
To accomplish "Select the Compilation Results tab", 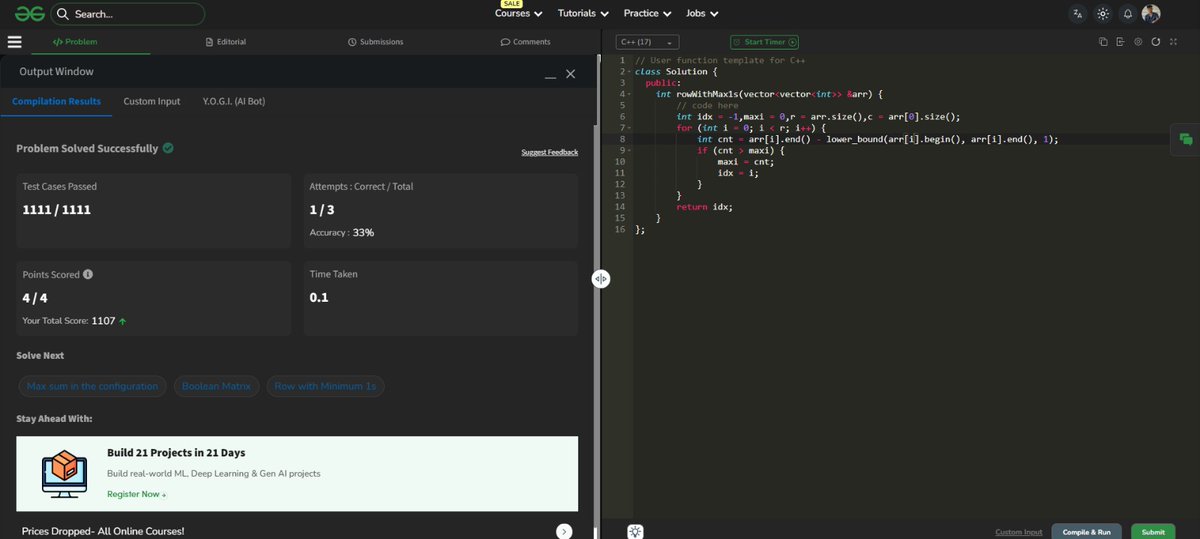I will coord(56,102).
